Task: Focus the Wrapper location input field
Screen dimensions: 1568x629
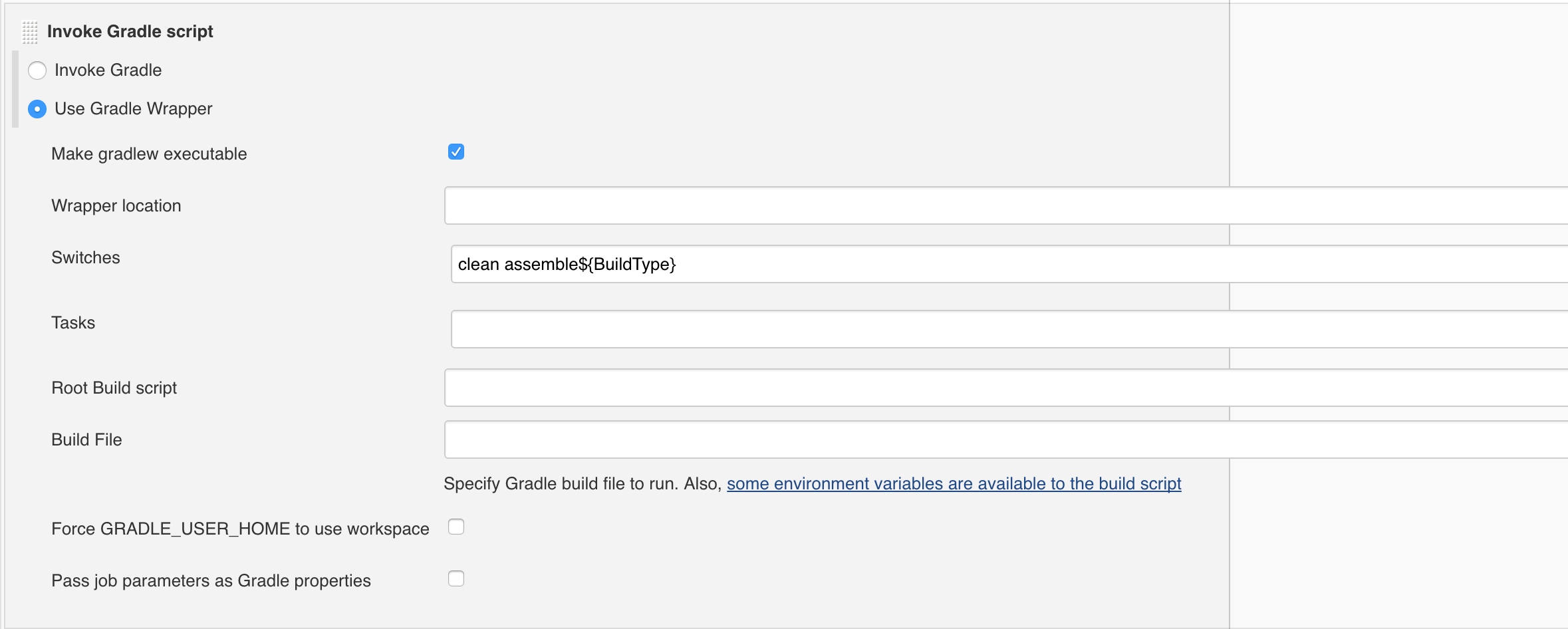Action: (1006, 205)
